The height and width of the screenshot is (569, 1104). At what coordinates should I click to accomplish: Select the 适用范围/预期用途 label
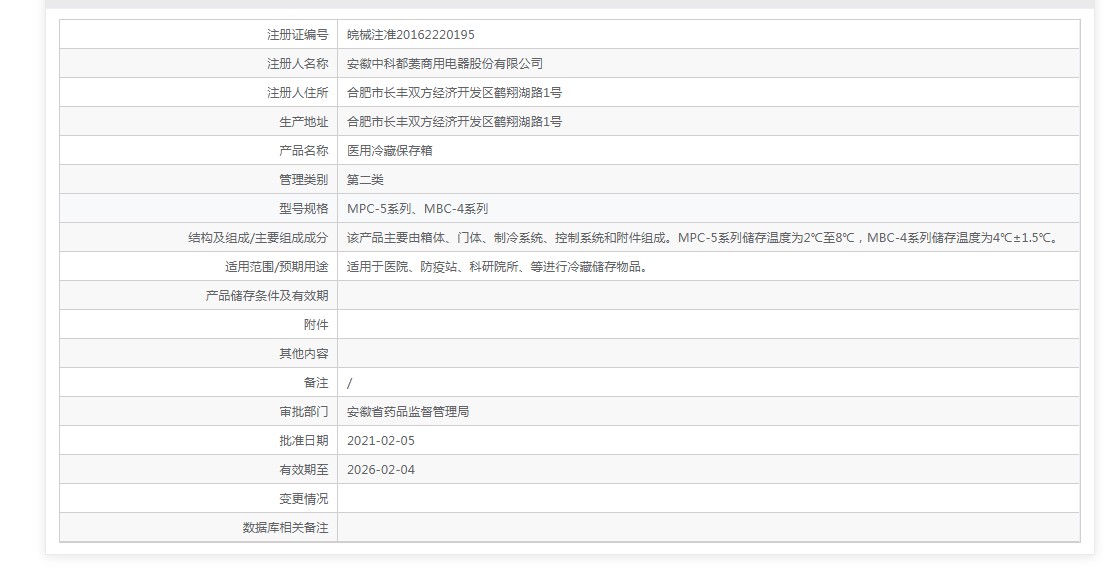tap(276, 267)
